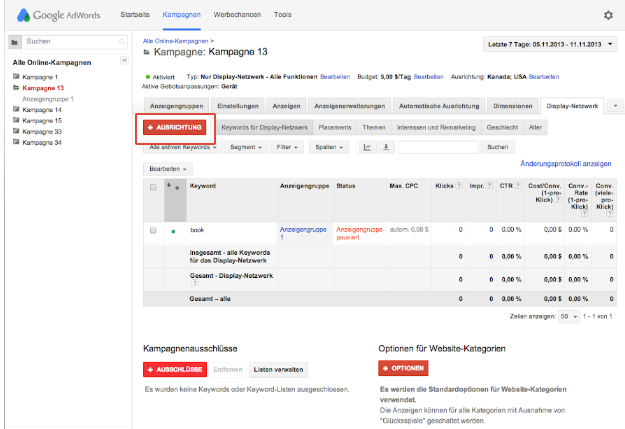The image size is (625, 429).
Task: Click folder icon of Kampagne 14
Action: 16,109
